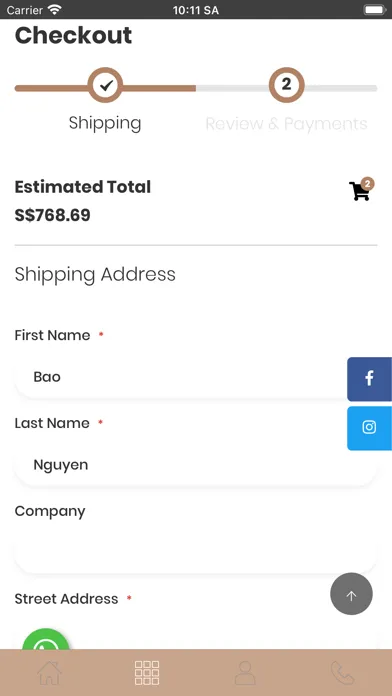
Task: Select step 2 circle in progress bar
Action: [x=286, y=84]
